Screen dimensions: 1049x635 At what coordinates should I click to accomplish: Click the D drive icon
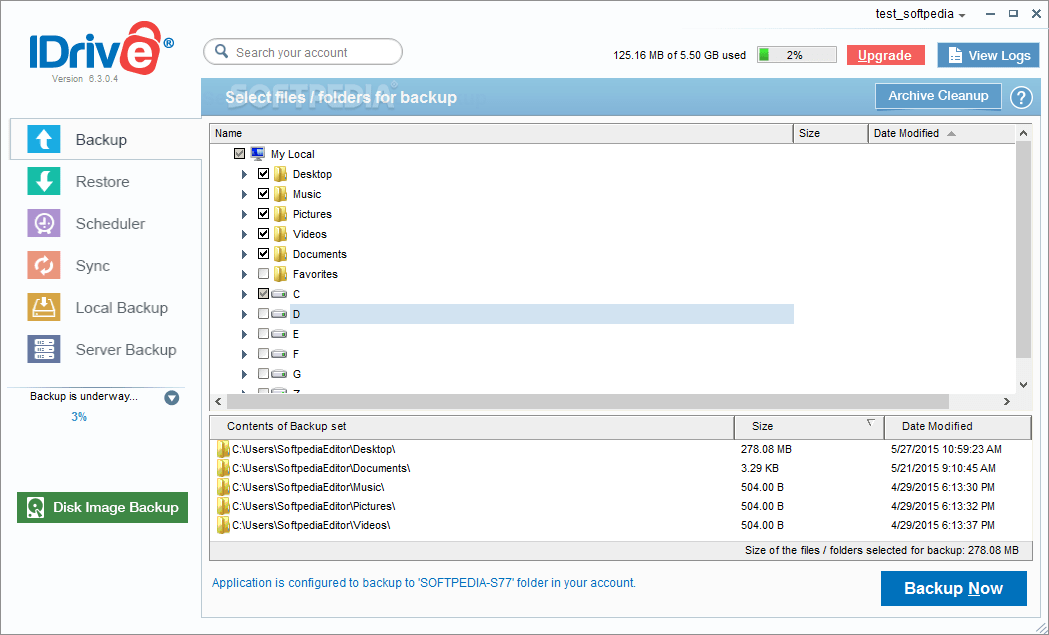click(x=280, y=314)
